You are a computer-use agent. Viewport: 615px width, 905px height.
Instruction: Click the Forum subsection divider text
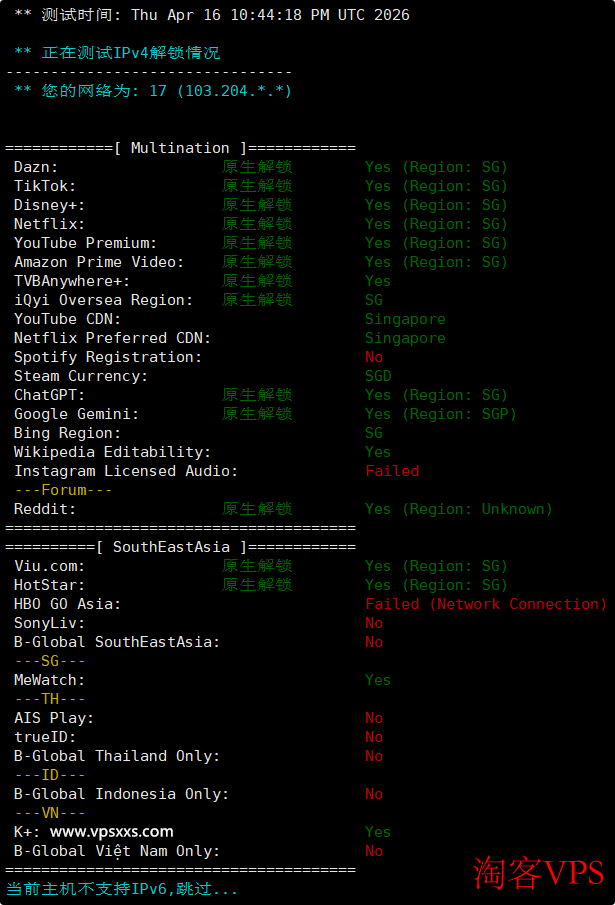63,490
